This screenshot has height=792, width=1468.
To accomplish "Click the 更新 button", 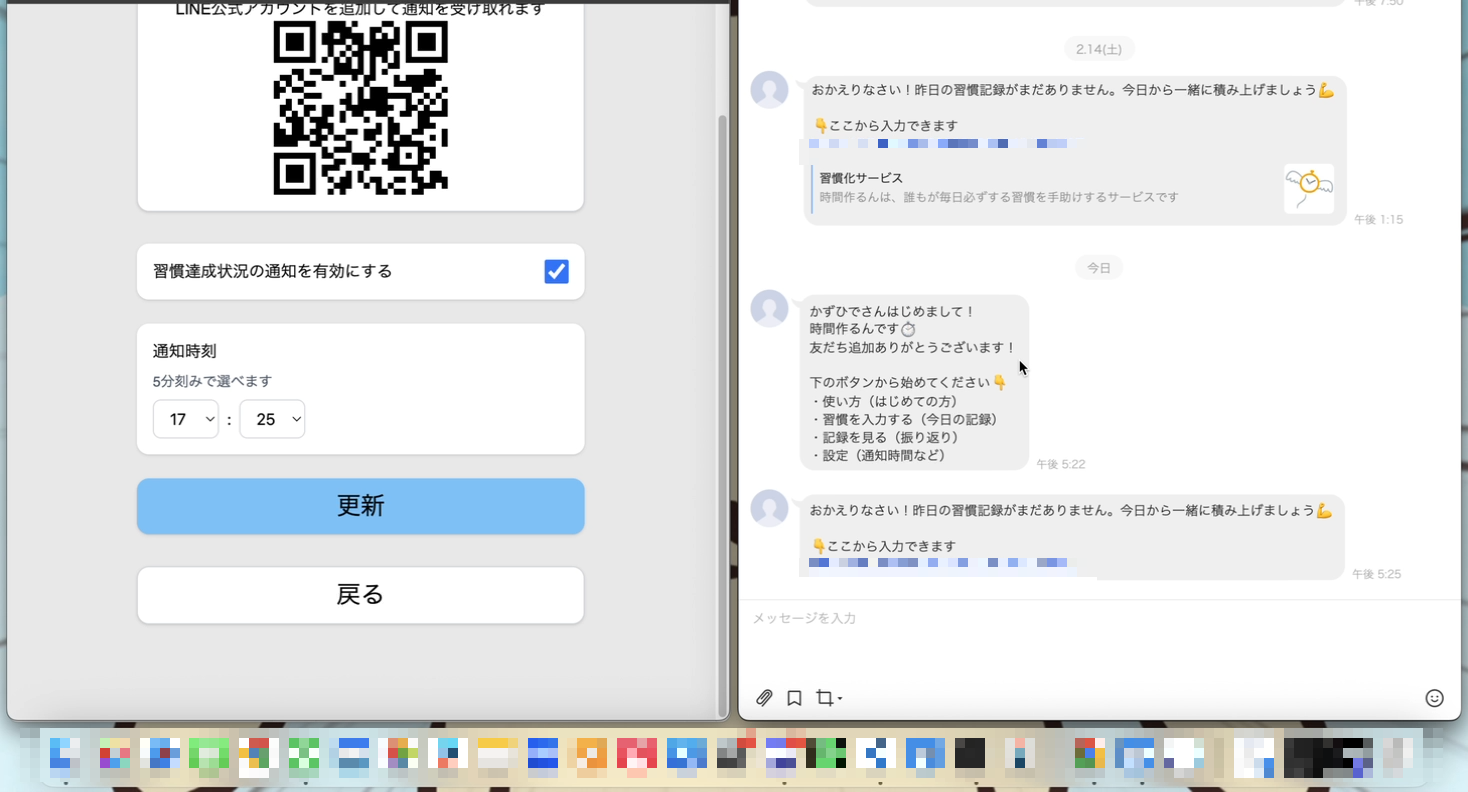I will [361, 506].
